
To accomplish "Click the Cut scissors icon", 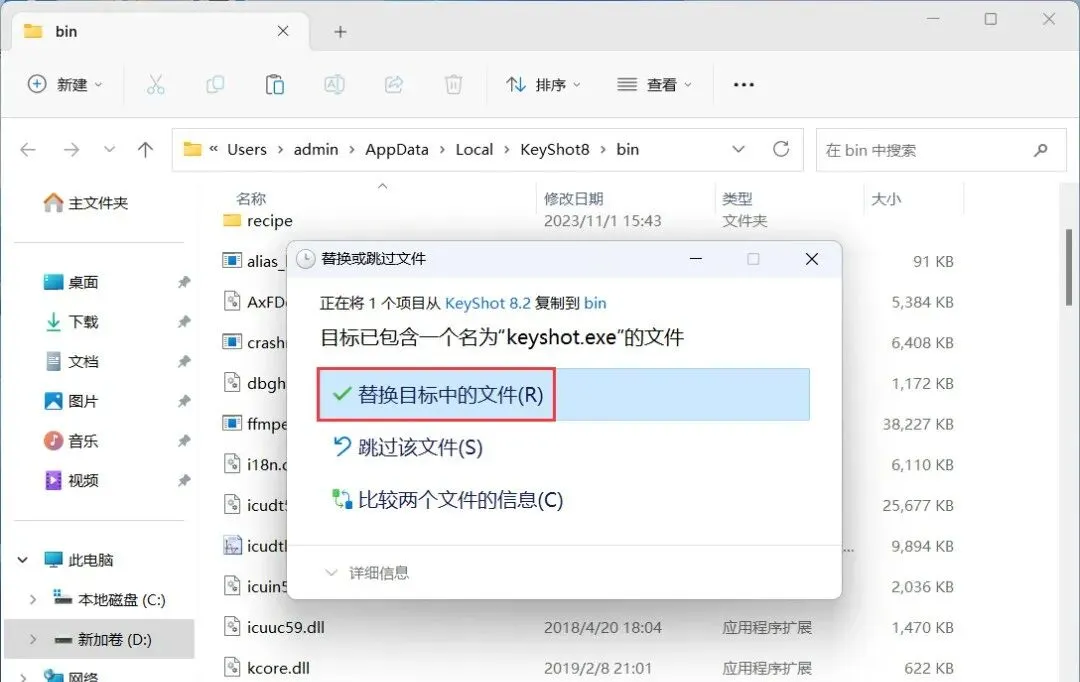I will tap(156, 85).
